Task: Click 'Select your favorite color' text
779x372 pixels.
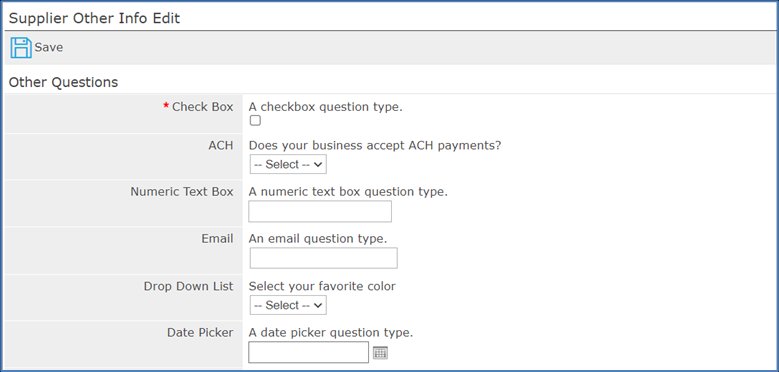Action: point(322,286)
